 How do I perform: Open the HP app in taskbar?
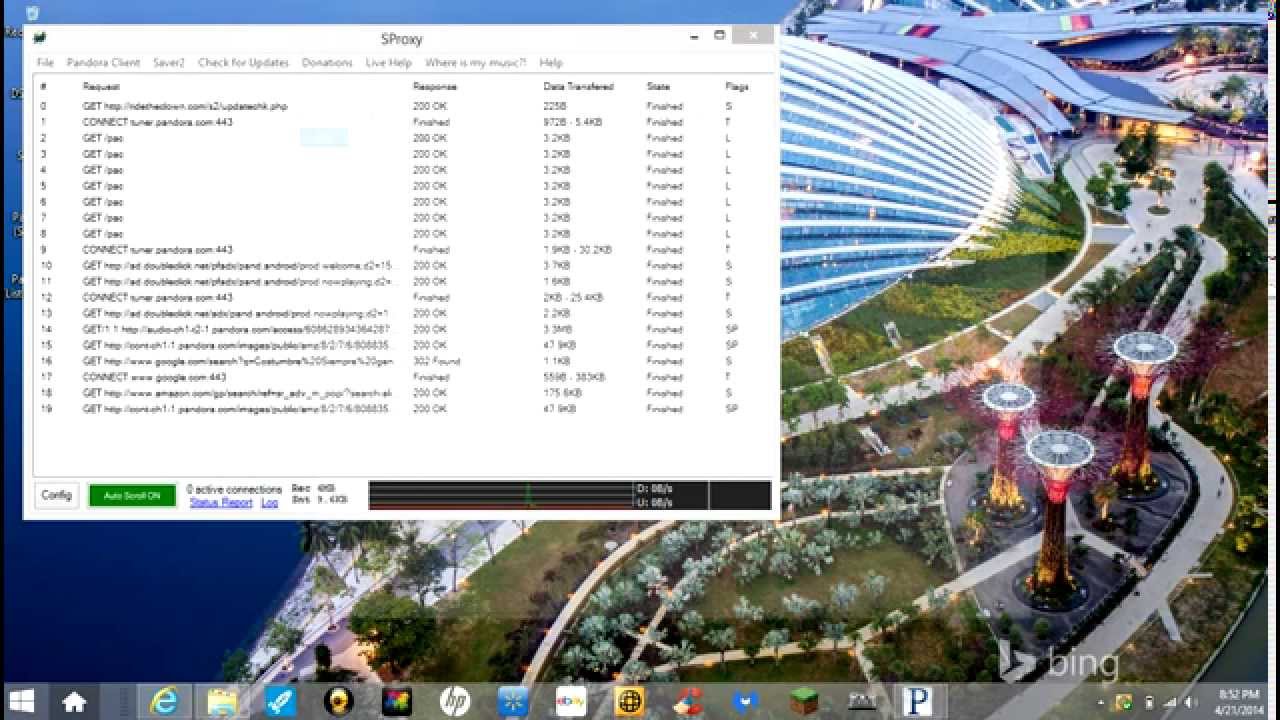455,702
